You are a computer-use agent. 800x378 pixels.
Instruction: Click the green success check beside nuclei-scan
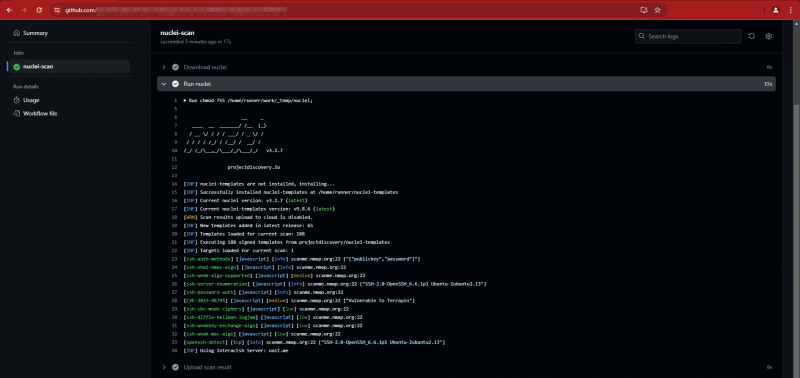(x=17, y=66)
